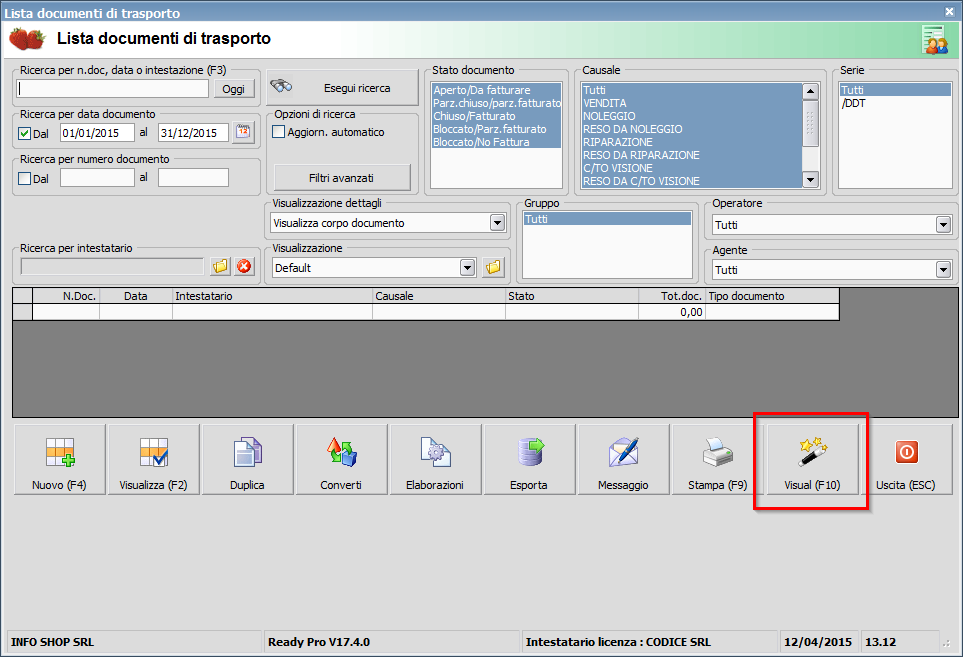Select RIPARAZIONE causale
The width and height of the screenshot is (963, 657).
point(692,142)
